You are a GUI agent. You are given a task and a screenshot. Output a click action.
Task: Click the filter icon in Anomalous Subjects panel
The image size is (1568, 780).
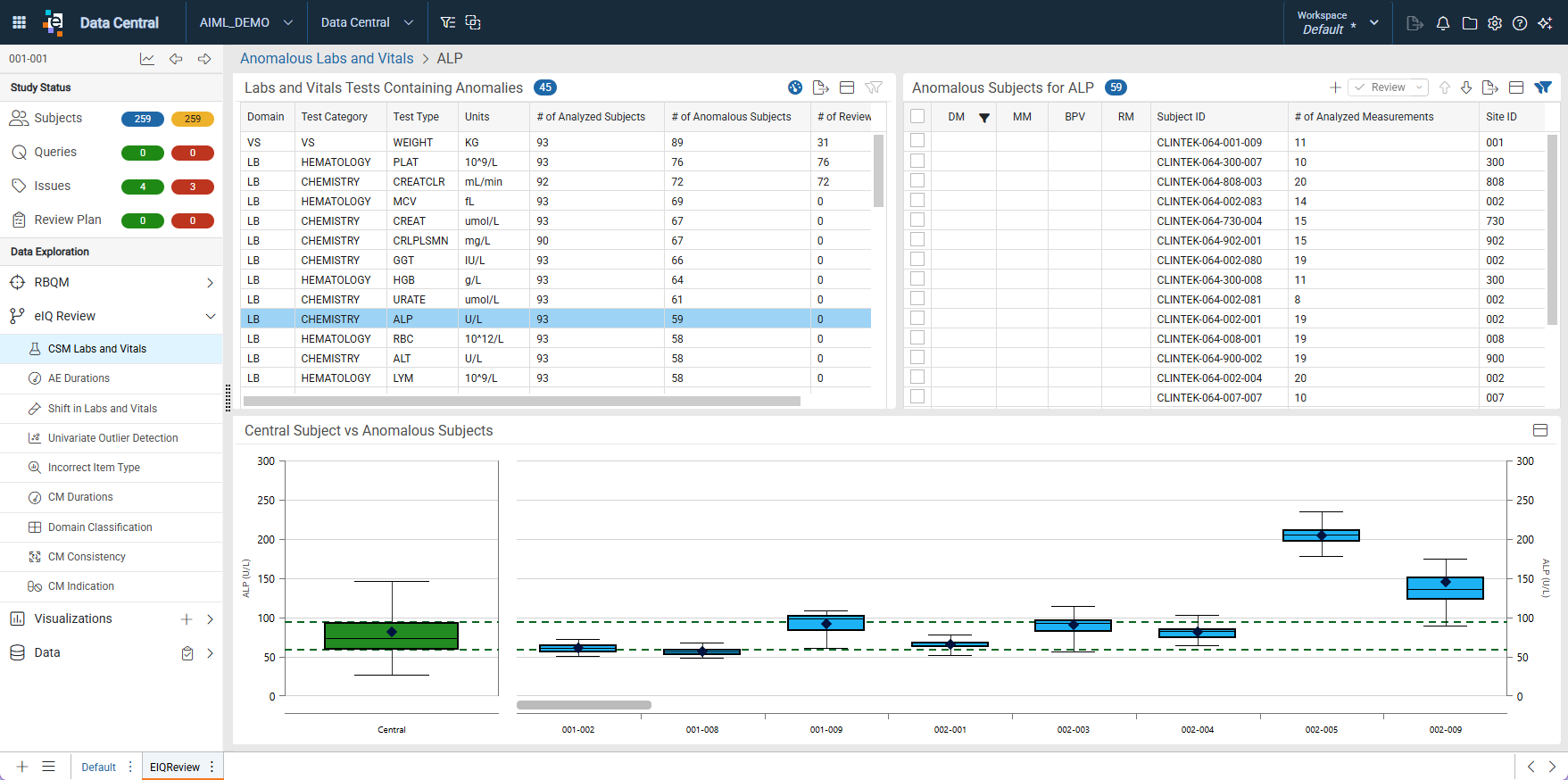coord(1543,87)
